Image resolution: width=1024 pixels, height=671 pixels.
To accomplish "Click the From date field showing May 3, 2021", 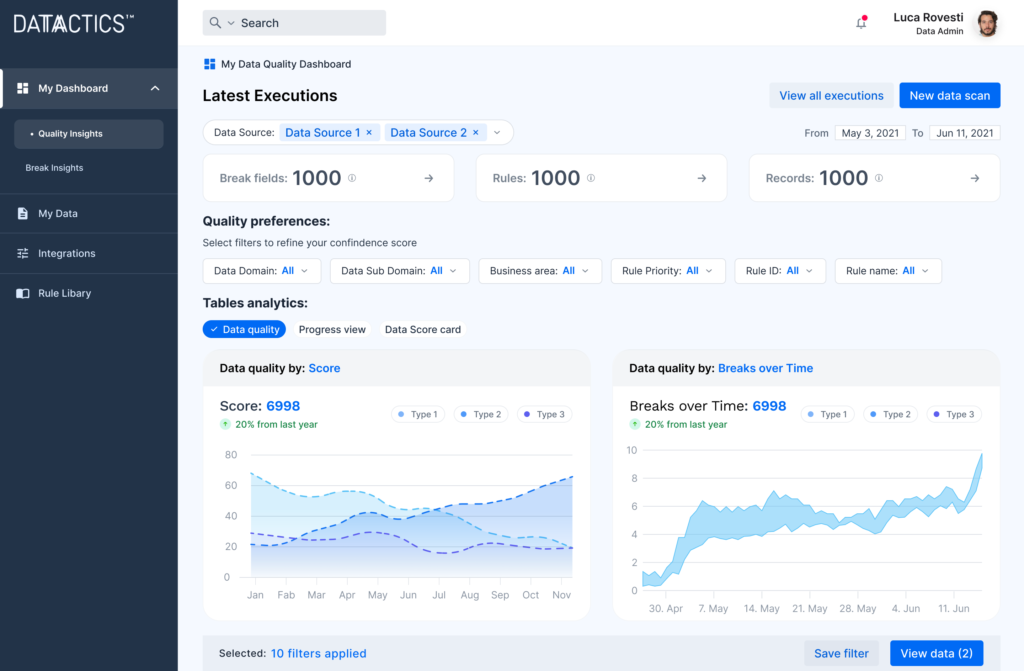I will point(870,131).
